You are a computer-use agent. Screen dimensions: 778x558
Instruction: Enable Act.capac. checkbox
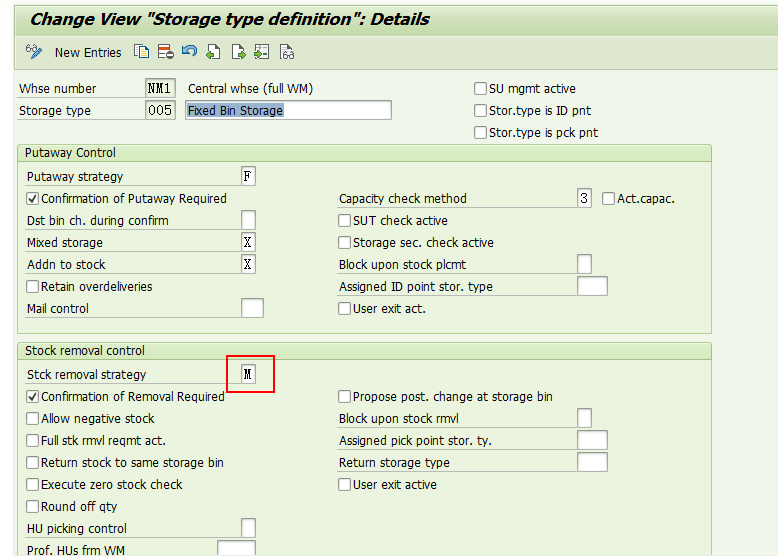point(608,199)
